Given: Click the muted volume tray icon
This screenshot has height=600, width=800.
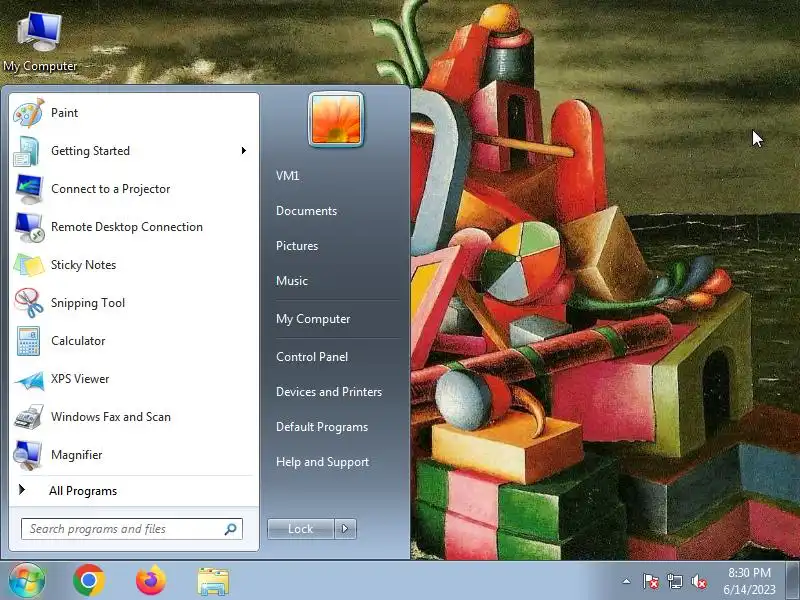Looking at the screenshot, I should [699, 581].
